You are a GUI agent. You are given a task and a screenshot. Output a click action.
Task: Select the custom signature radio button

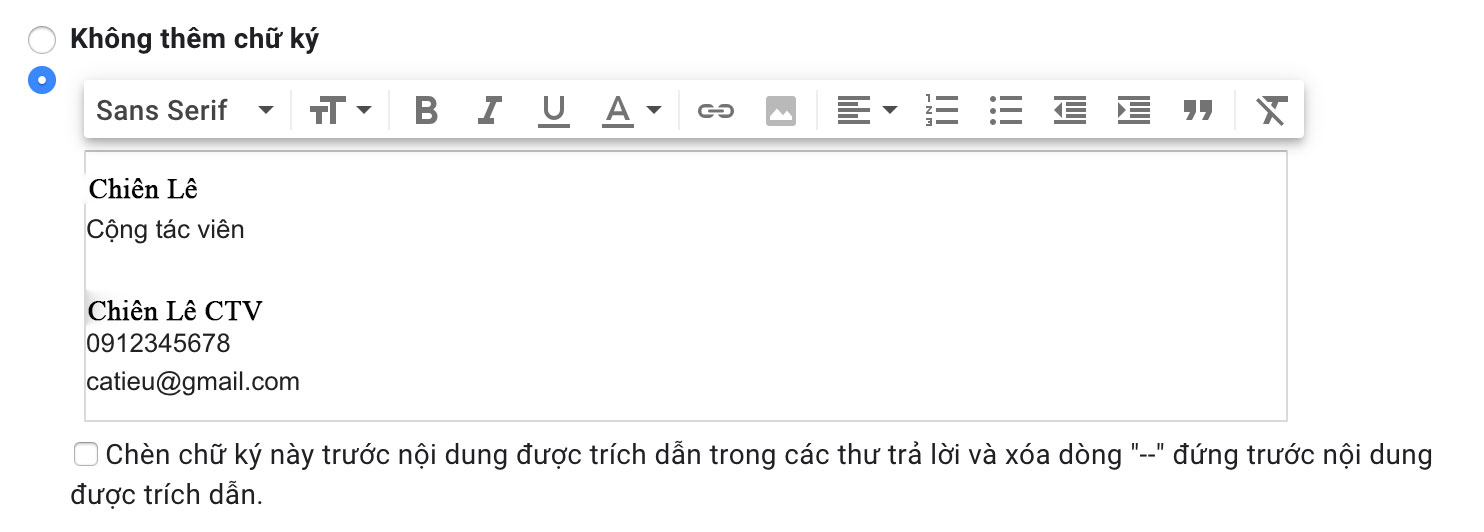(x=42, y=80)
